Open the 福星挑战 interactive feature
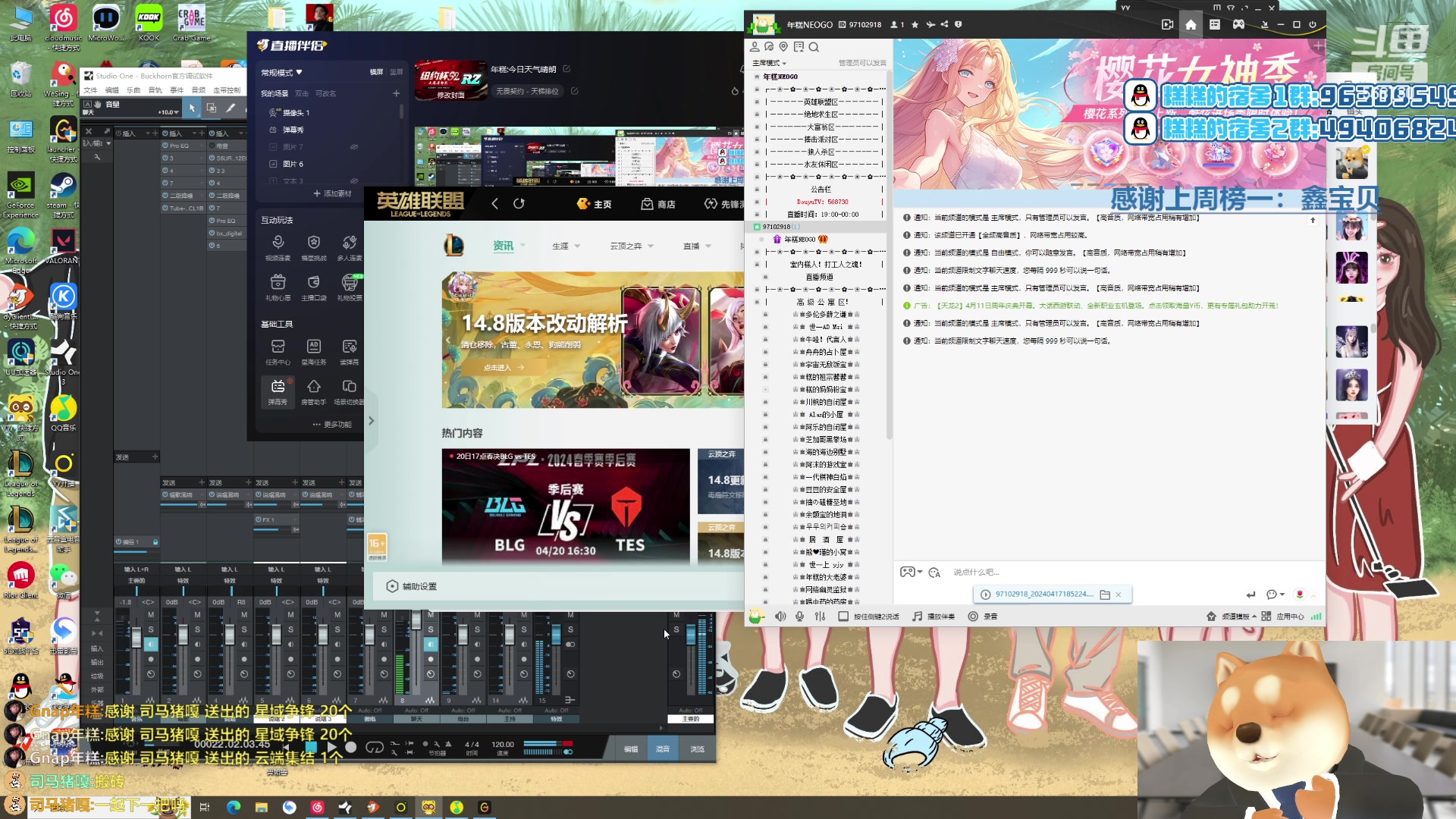The height and width of the screenshot is (819, 1456). 313,247
